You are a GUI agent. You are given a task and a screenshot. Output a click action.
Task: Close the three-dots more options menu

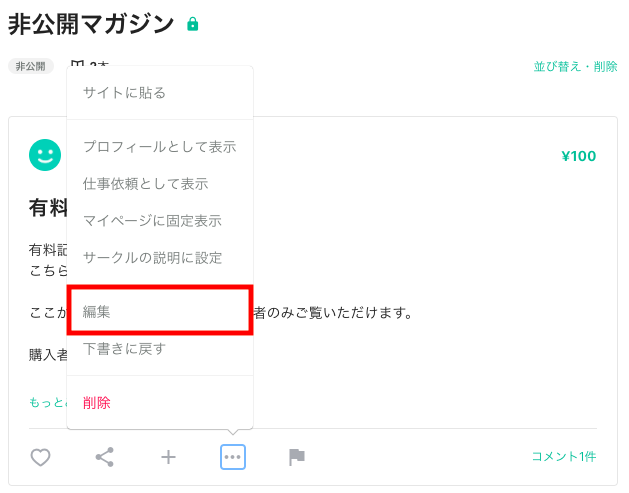tap(232, 457)
